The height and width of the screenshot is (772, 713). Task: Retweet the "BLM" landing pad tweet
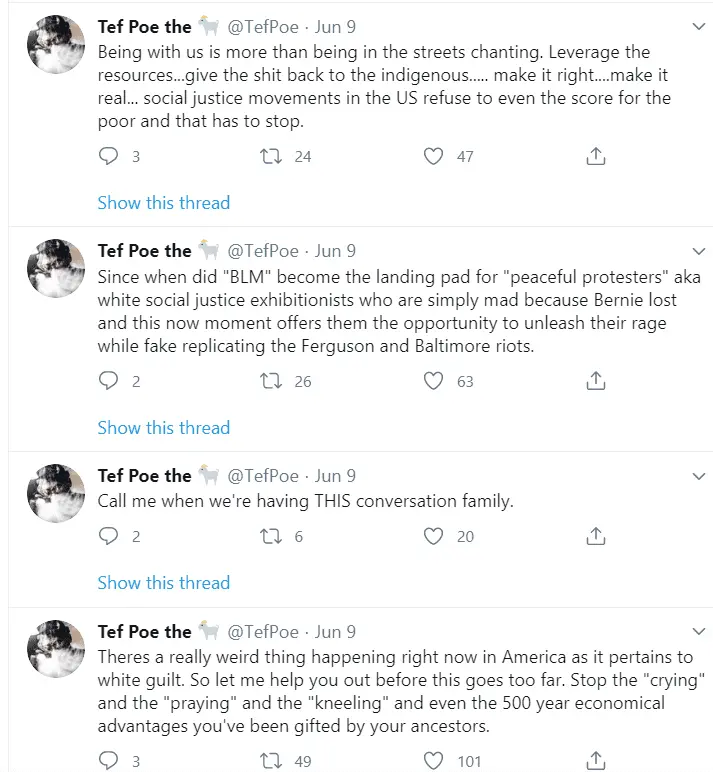pyautogui.click(x=270, y=381)
